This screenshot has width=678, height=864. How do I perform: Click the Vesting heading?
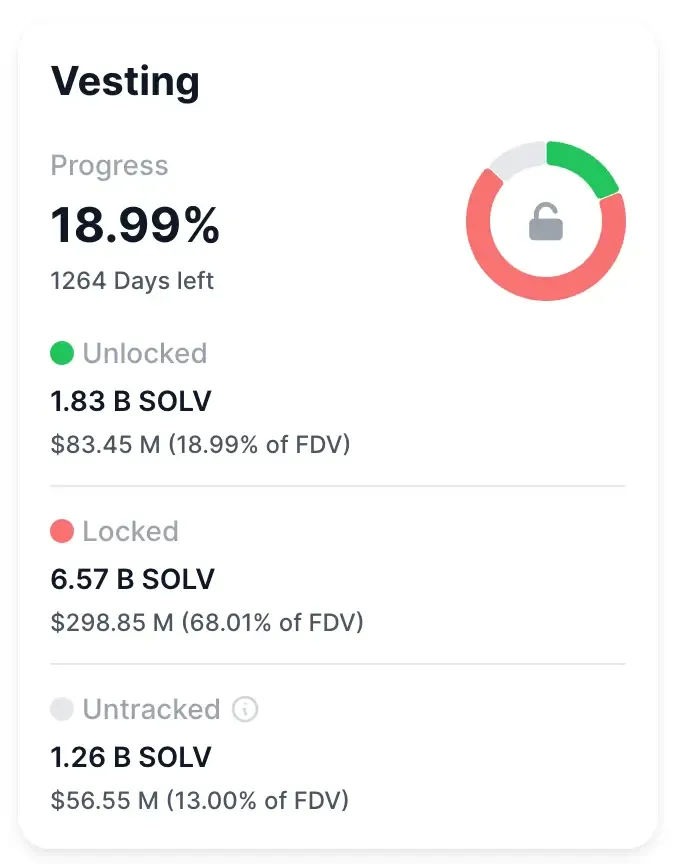(126, 82)
